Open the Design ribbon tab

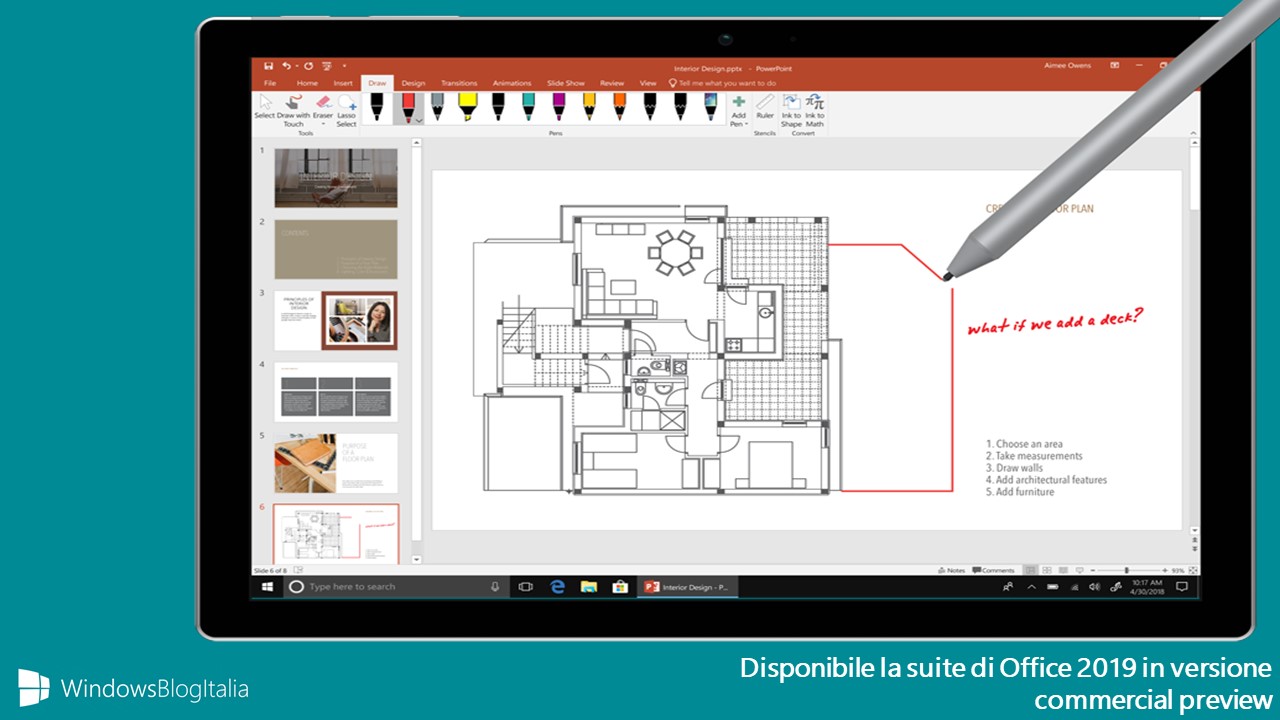click(x=413, y=83)
